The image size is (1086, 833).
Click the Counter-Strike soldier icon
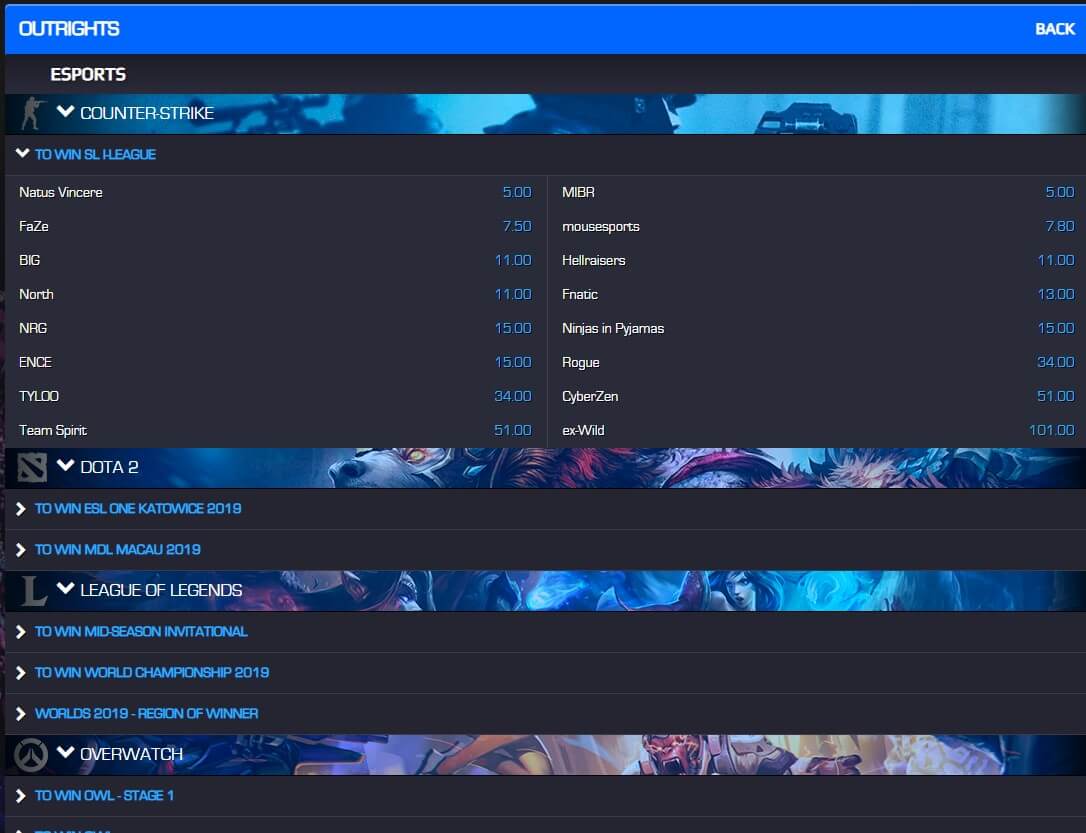pyautogui.click(x=33, y=113)
